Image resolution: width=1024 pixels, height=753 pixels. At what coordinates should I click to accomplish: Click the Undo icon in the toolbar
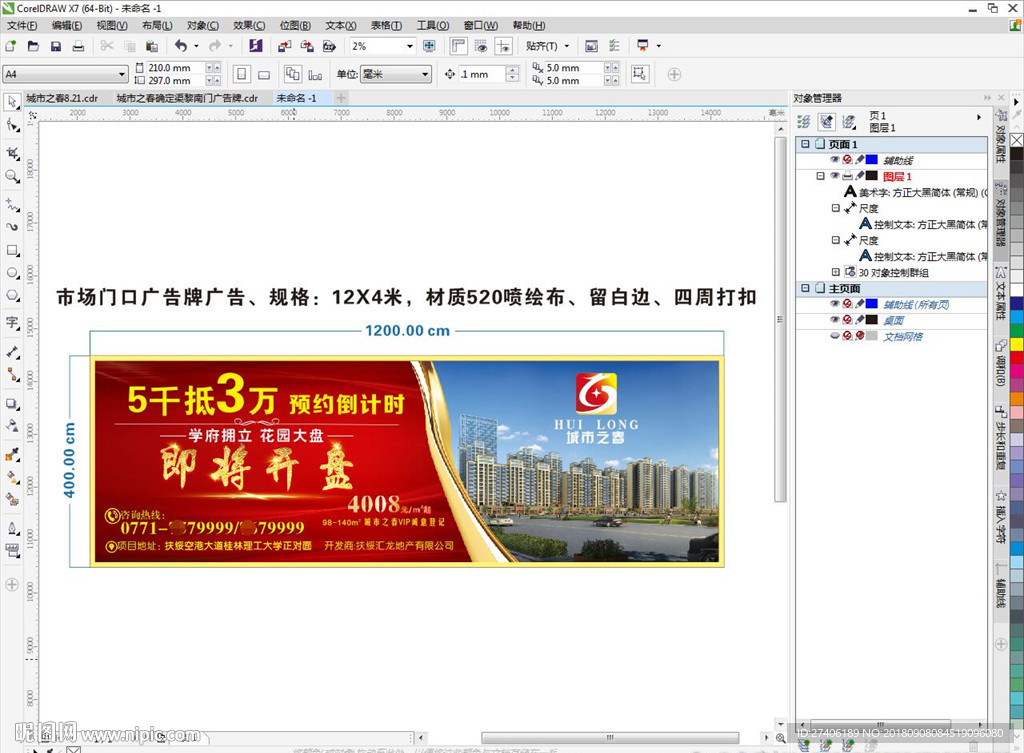pyautogui.click(x=182, y=45)
